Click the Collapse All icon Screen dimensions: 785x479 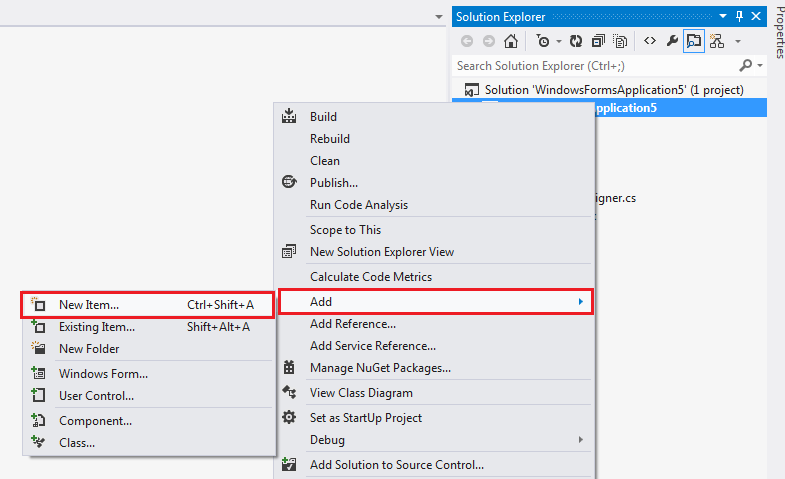pyautogui.click(x=598, y=41)
